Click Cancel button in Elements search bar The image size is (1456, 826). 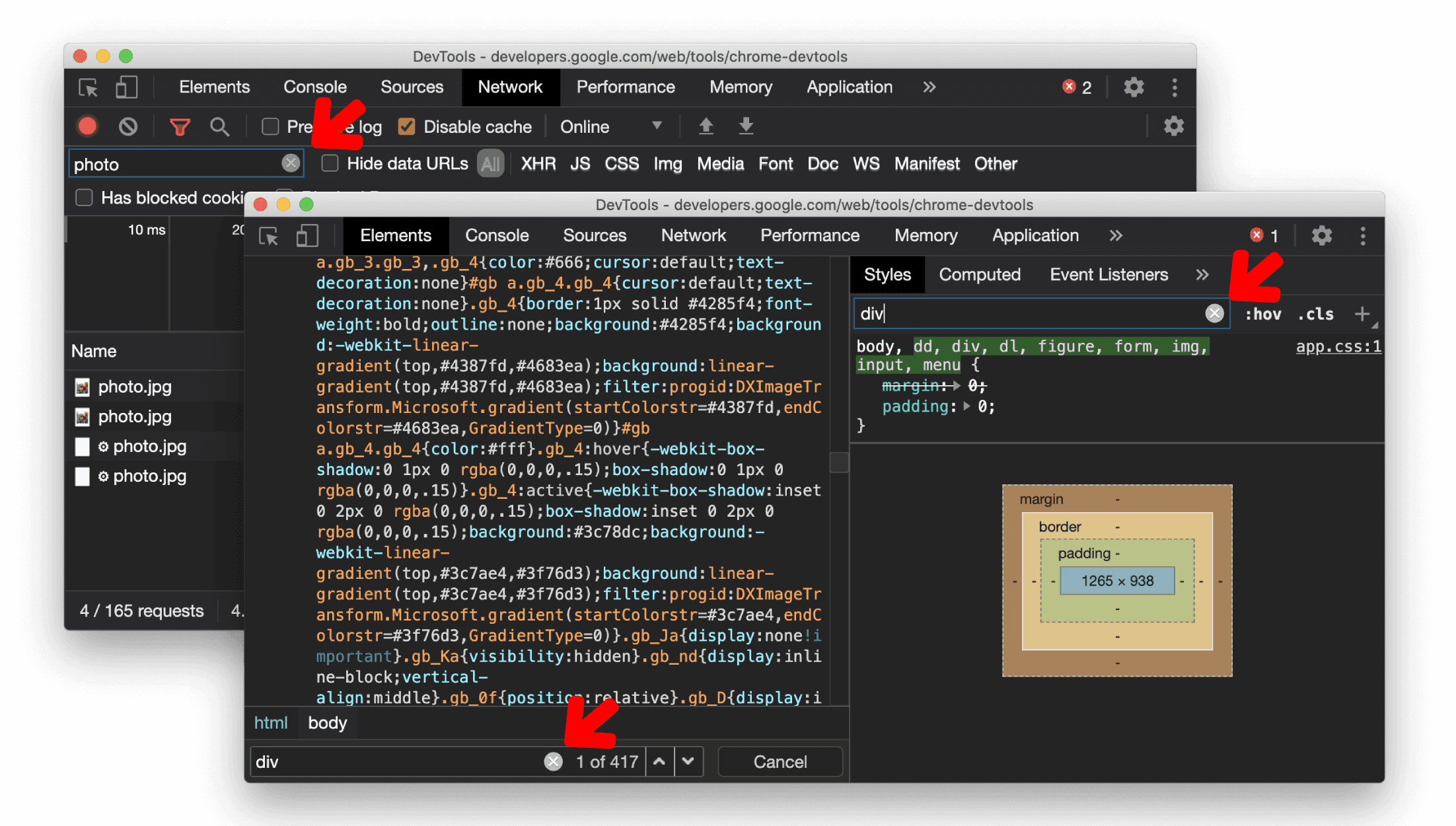pyautogui.click(x=779, y=761)
